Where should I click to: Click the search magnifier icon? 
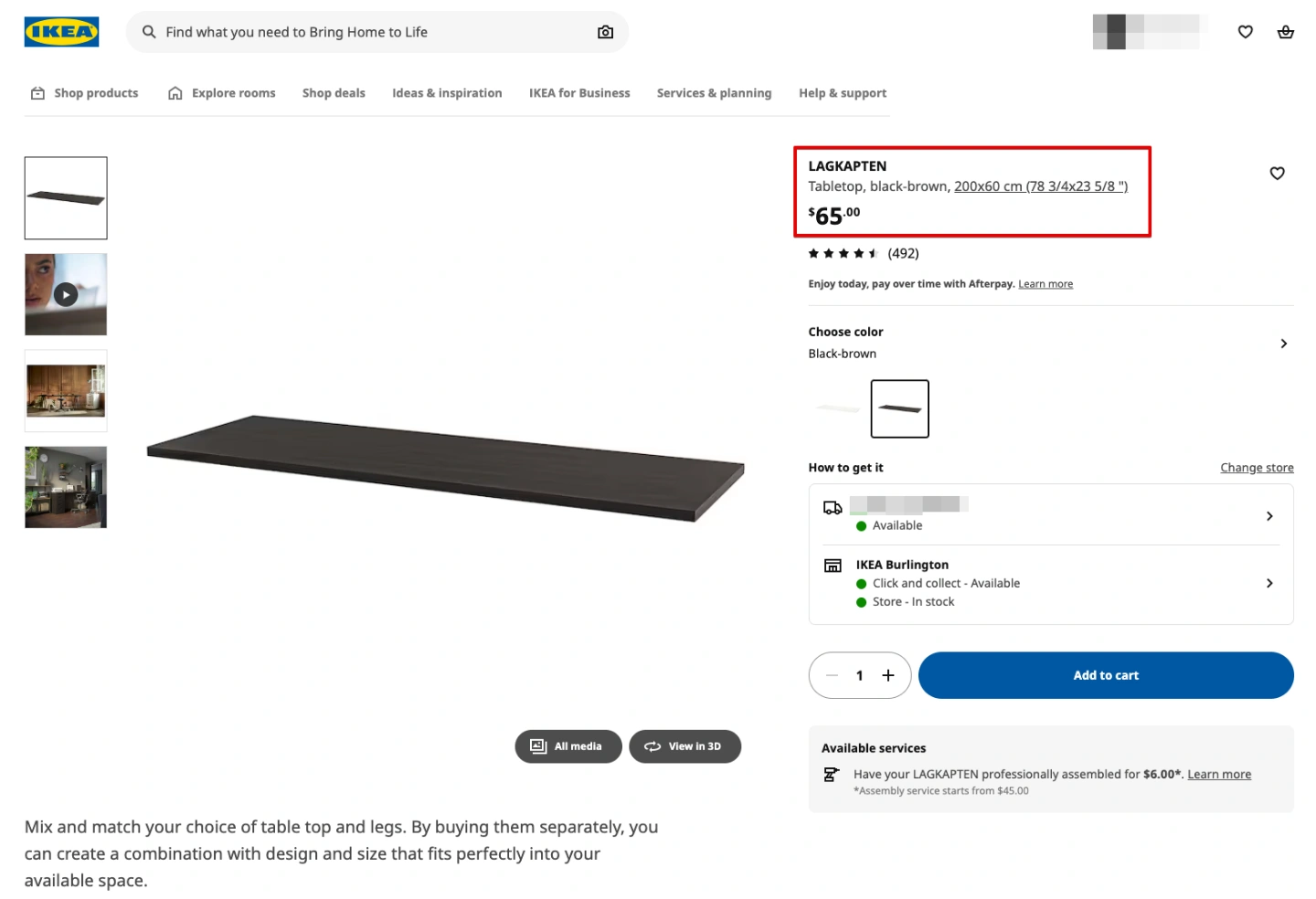[x=149, y=32]
